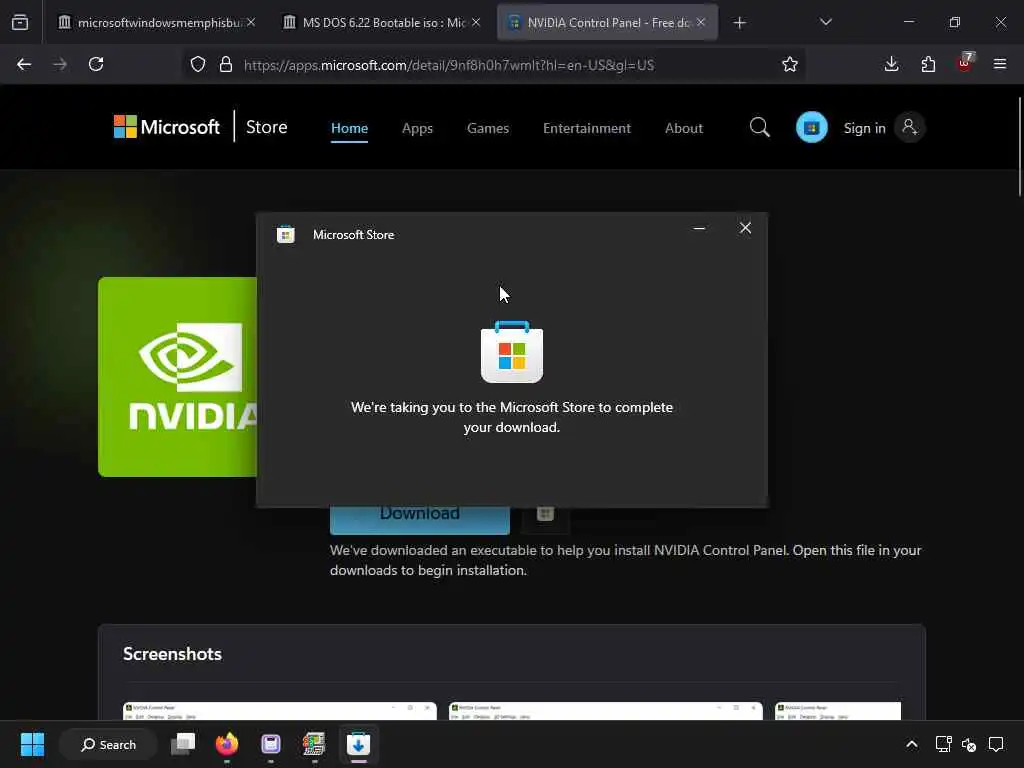Open first NVIDIA screenshot thumbnail

point(280,711)
